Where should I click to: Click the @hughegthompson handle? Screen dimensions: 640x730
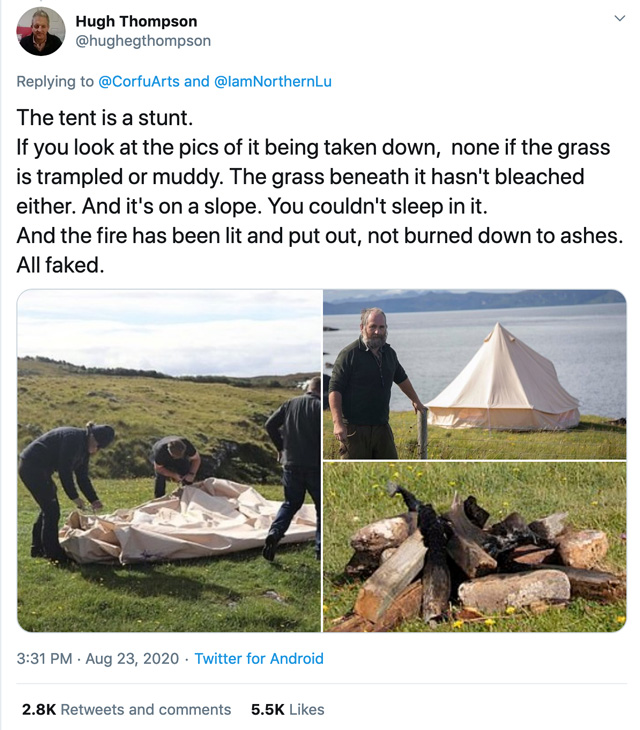click(x=143, y=41)
